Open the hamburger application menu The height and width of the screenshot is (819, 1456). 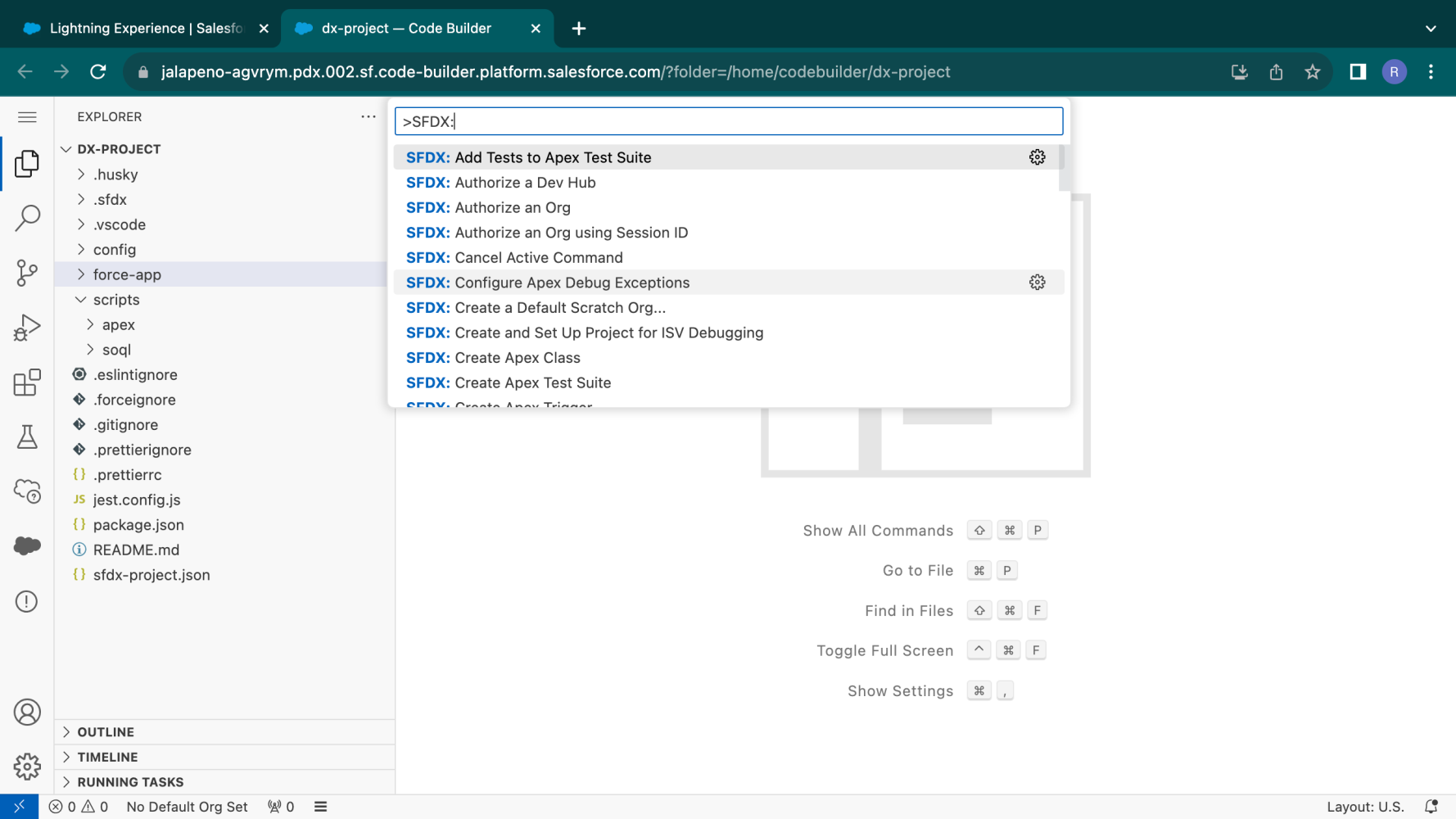coord(27,117)
